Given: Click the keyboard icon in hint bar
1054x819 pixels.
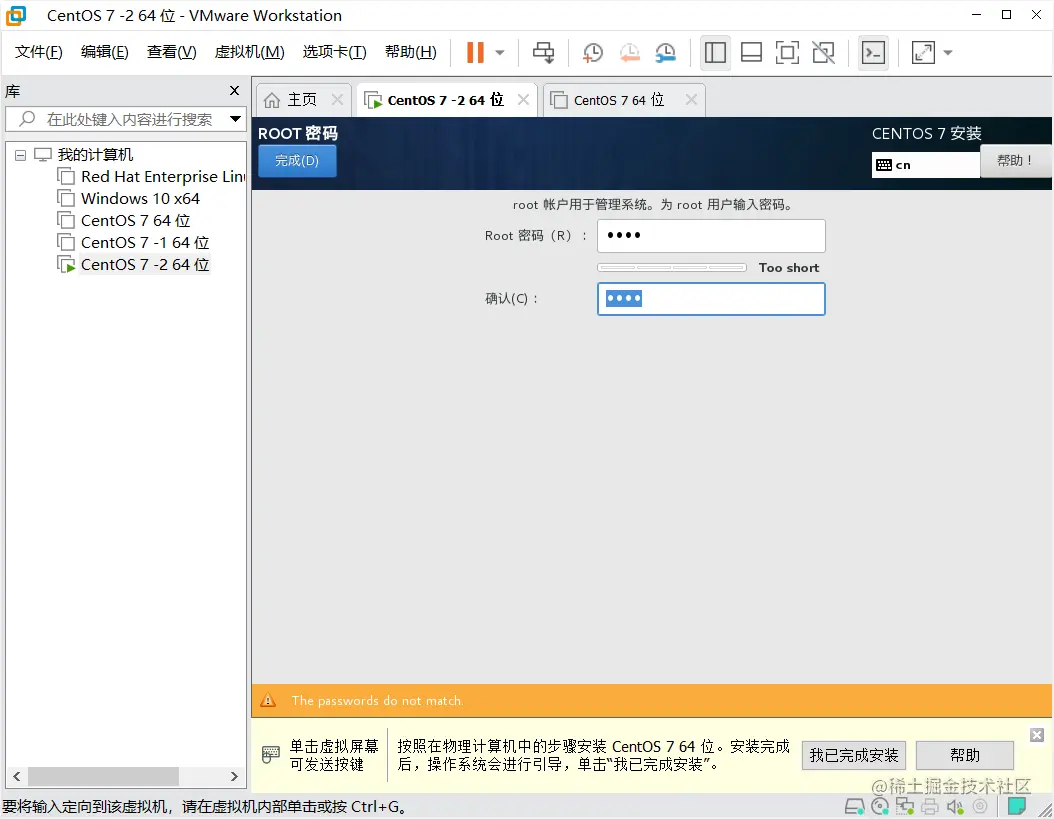Looking at the screenshot, I should click(270, 754).
